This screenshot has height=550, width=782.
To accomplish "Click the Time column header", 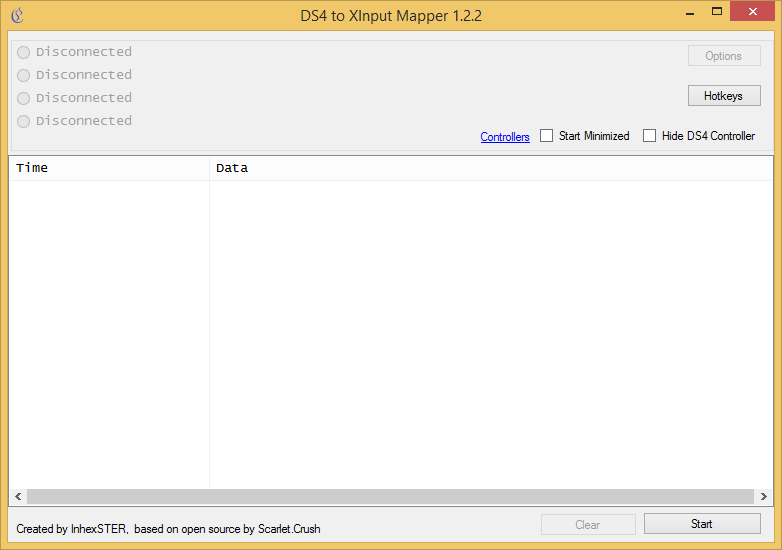I will pos(109,168).
